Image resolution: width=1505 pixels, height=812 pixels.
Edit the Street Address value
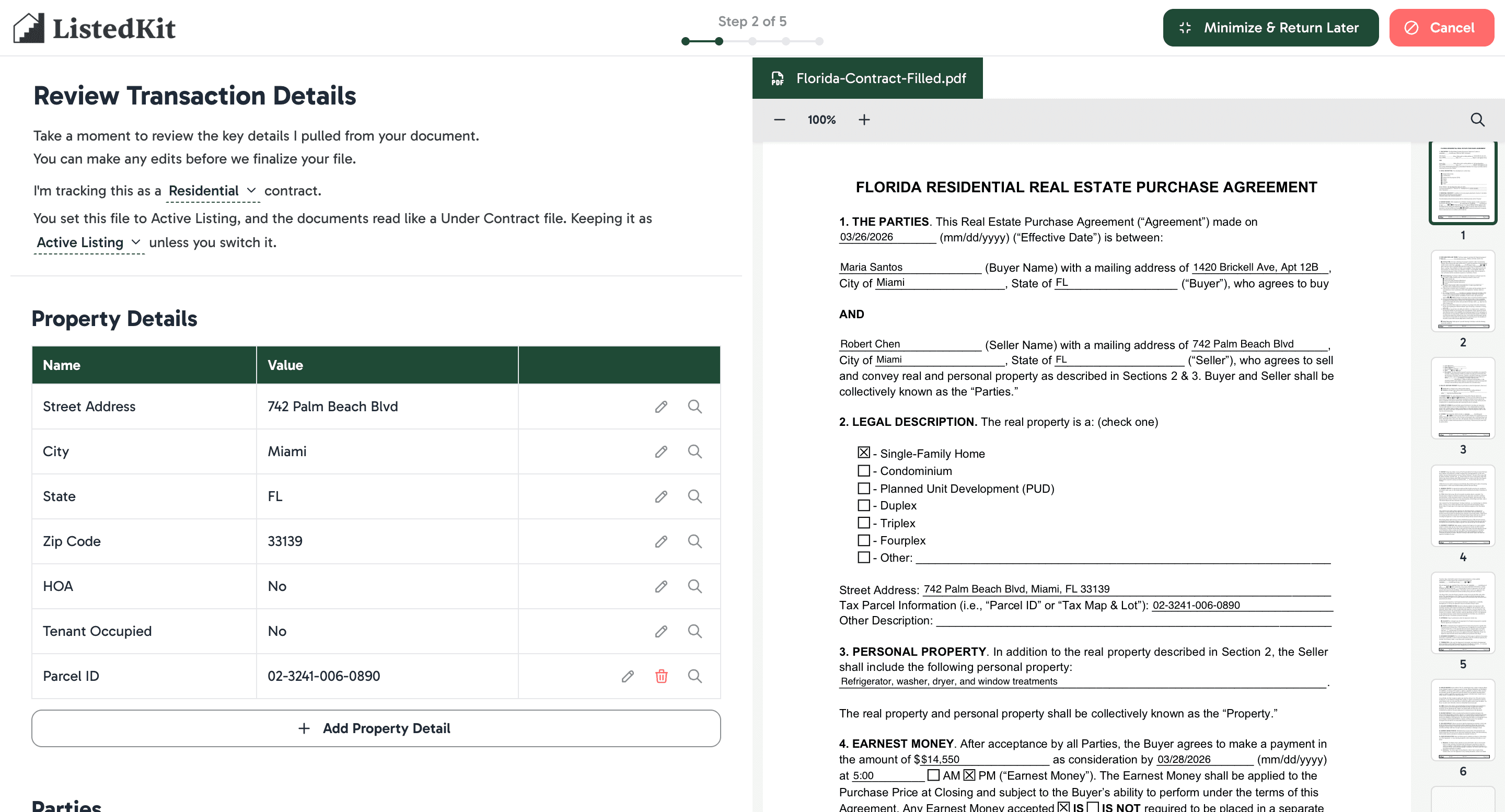click(x=661, y=407)
